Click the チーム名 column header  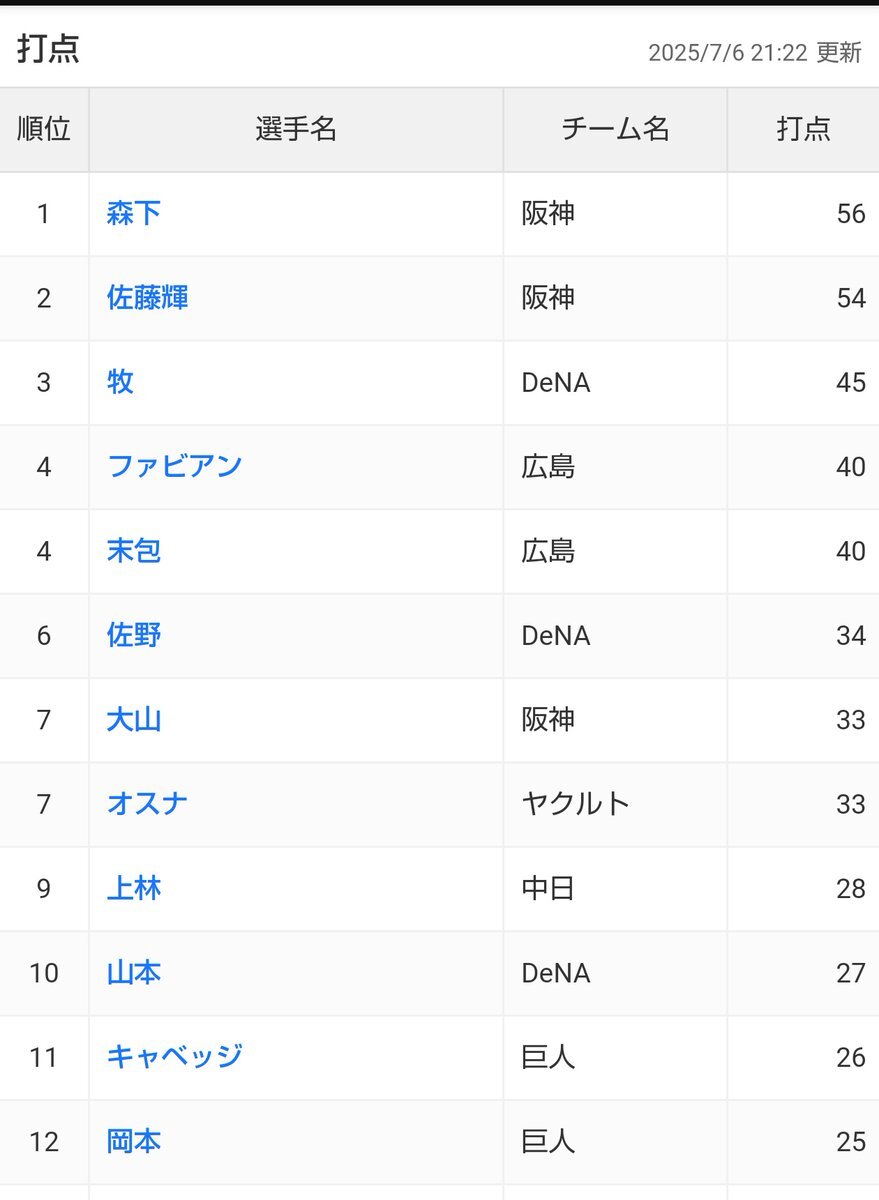click(615, 129)
